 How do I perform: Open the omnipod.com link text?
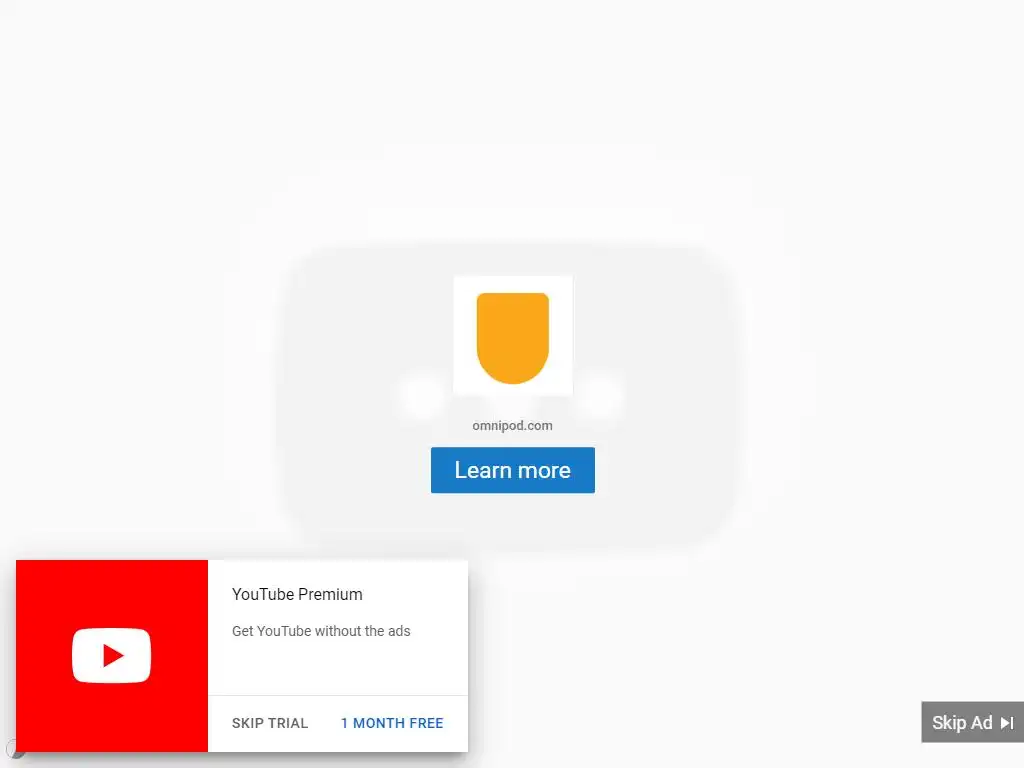(513, 425)
